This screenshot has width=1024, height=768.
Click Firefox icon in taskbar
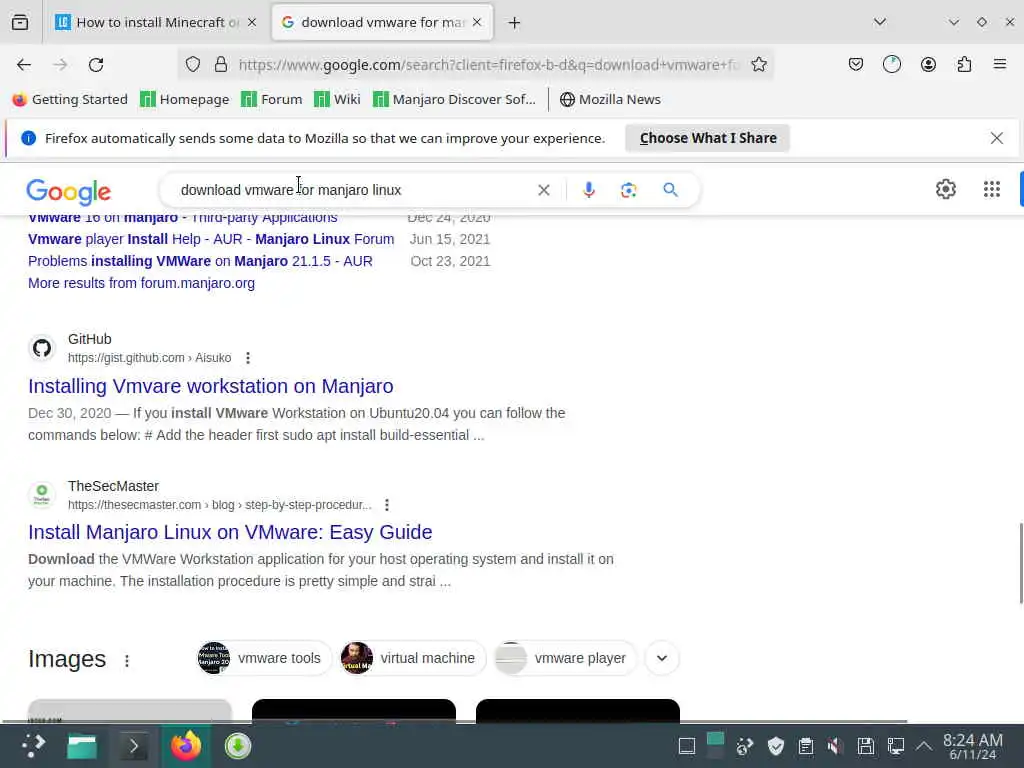(185, 746)
